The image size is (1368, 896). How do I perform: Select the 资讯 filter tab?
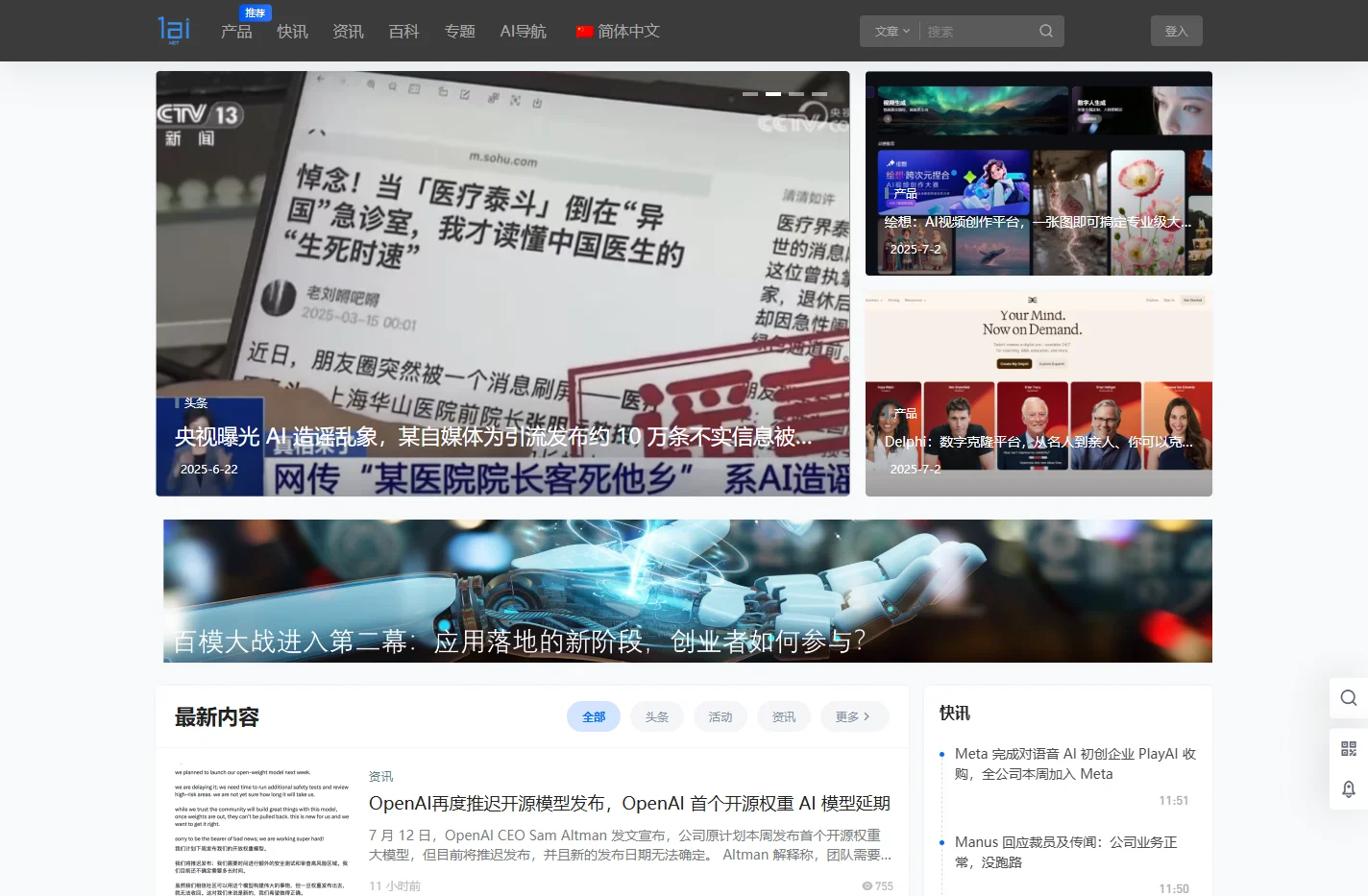(x=784, y=716)
